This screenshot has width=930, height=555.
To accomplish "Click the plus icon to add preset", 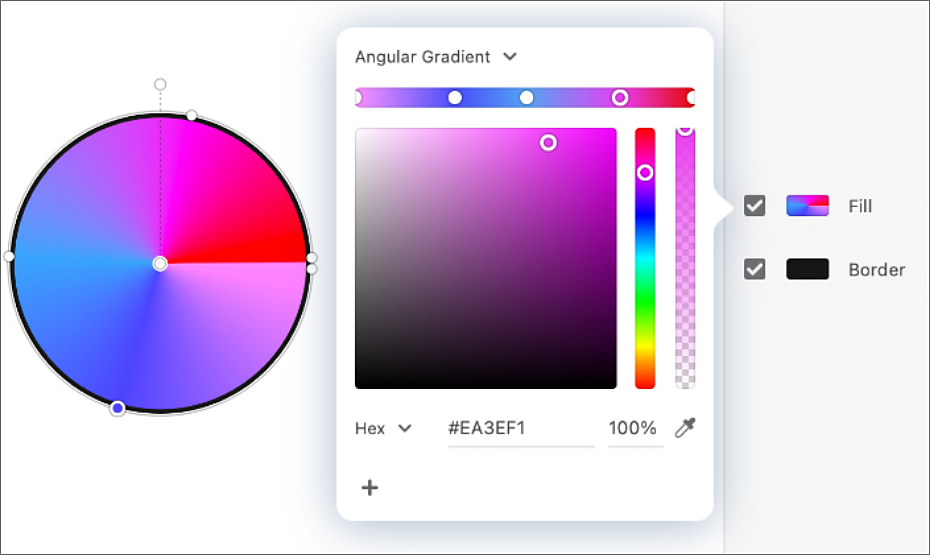I will [370, 487].
